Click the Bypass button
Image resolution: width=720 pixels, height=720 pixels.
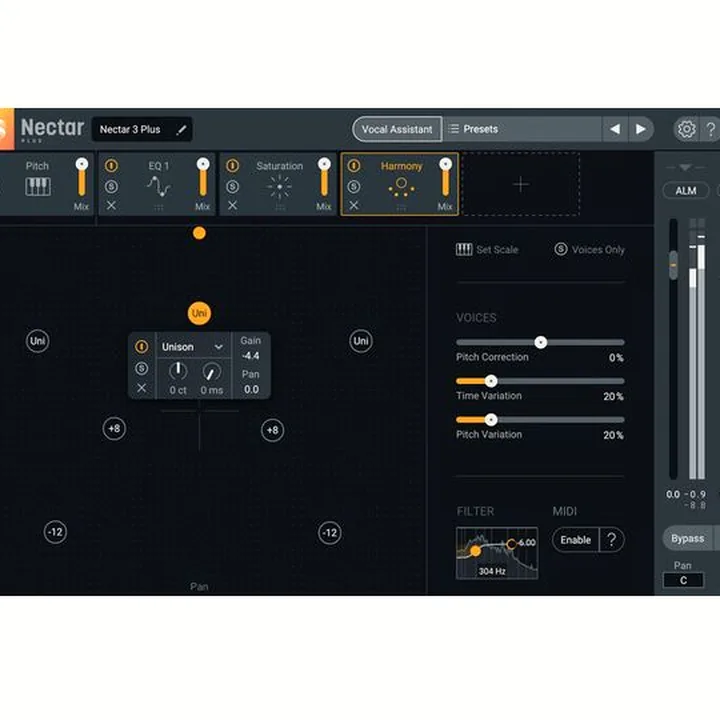point(687,539)
